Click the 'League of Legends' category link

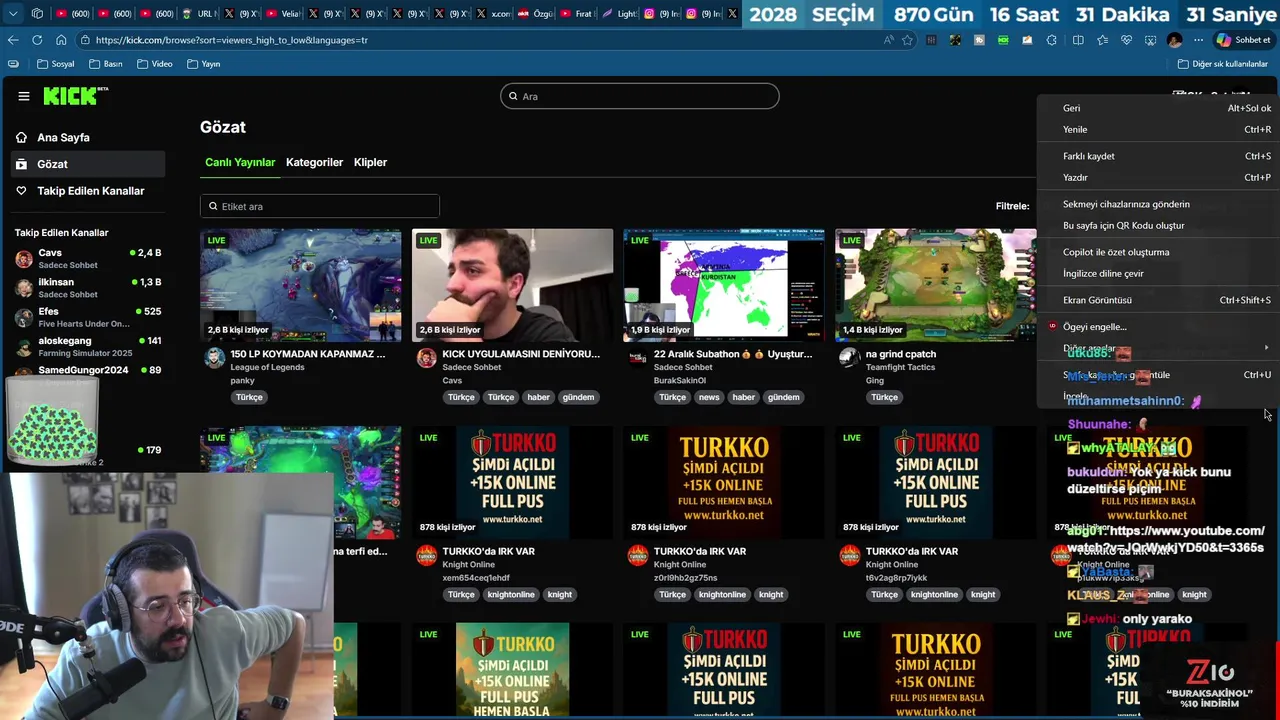tap(267, 367)
